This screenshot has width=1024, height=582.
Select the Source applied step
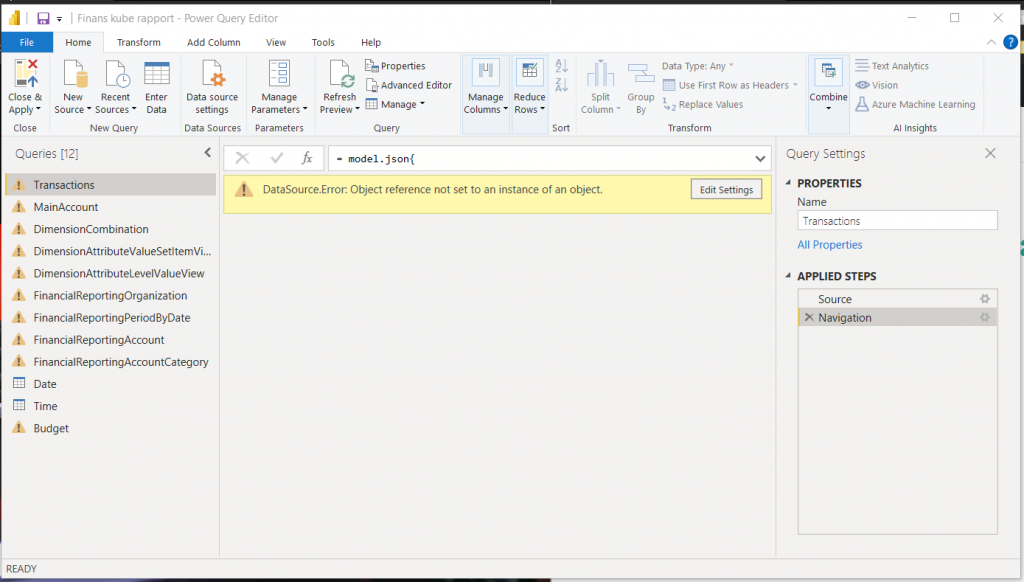[897, 299]
